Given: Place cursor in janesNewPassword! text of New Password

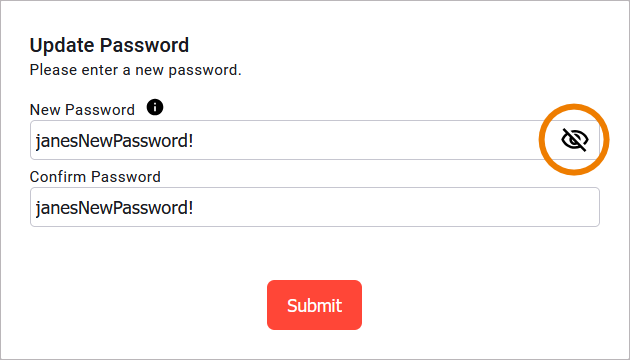Looking at the screenshot, I should point(115,141).
